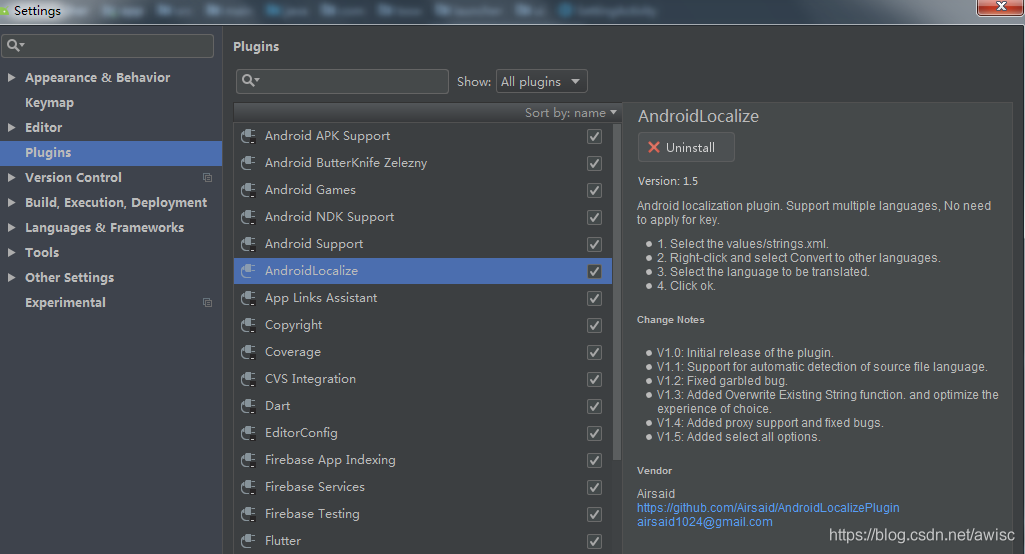Click the App Links Assistant plugin icon
This screenshot has height=554, width=1025.
248,298
